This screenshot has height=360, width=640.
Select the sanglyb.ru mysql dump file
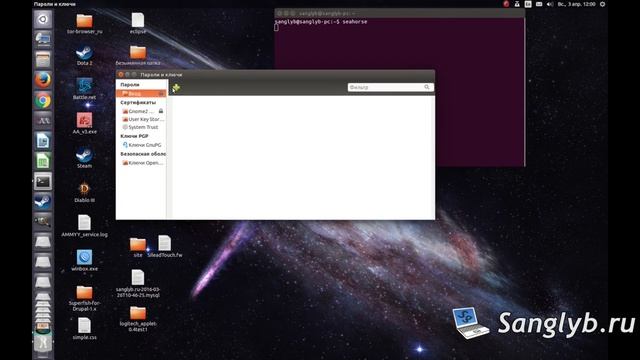138,284
